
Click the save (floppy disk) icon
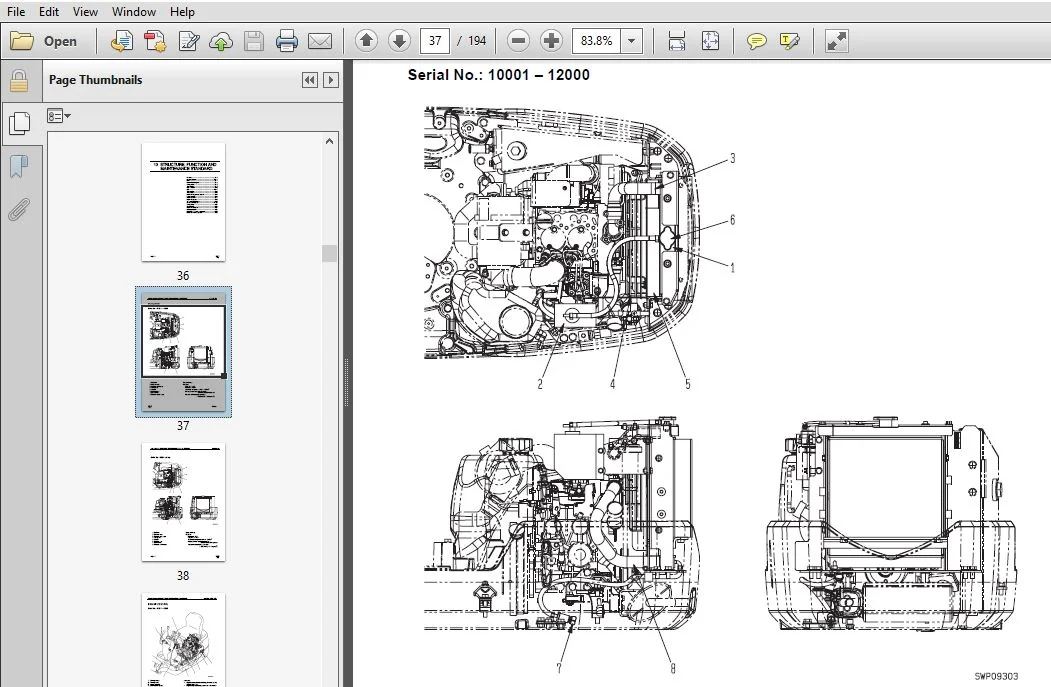click(x=253, y=41)
